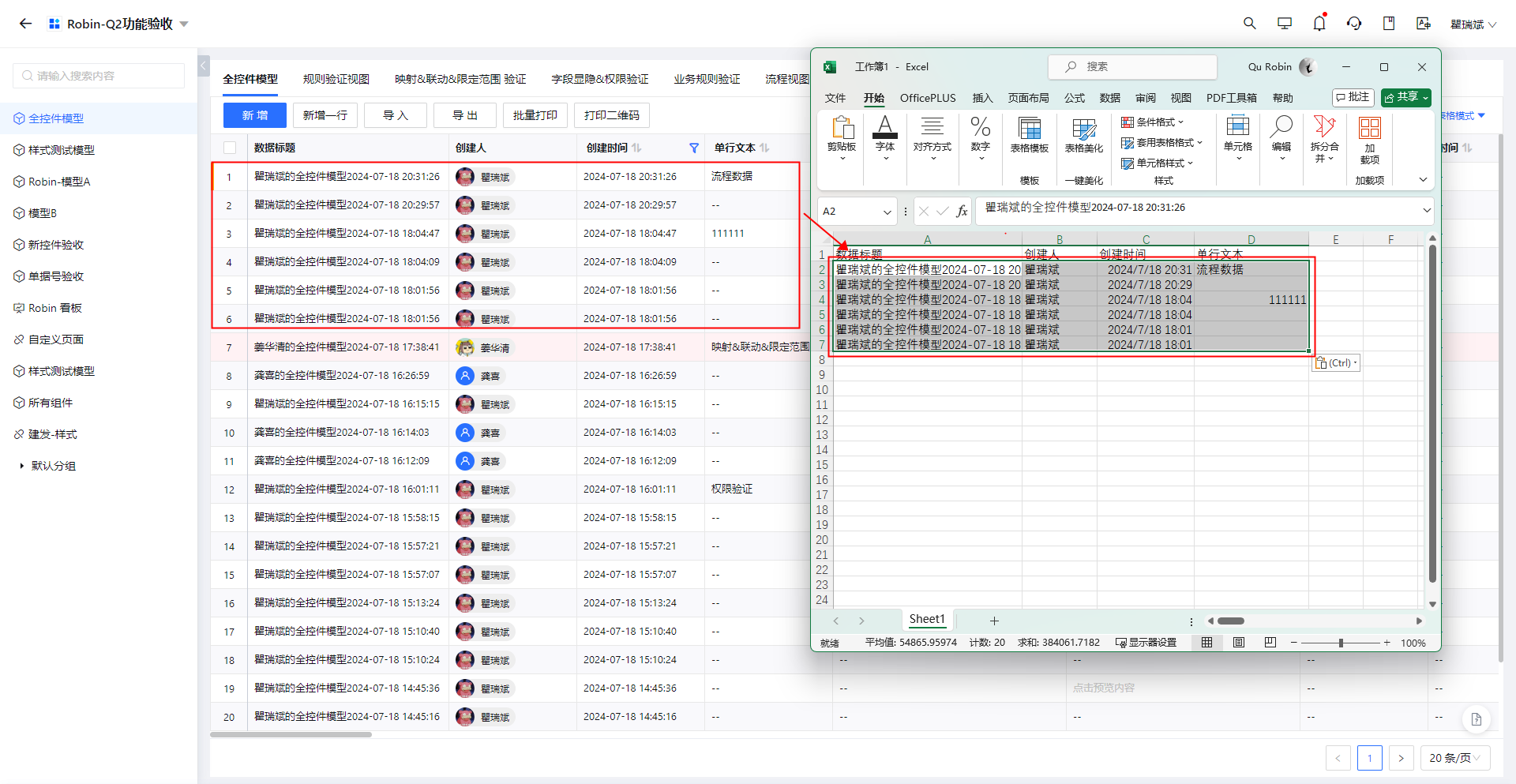Viewport: 1516px width, 784px height.
Task: Open the 对齐方式 alignment group in Excel
Action: click(932, 137)
